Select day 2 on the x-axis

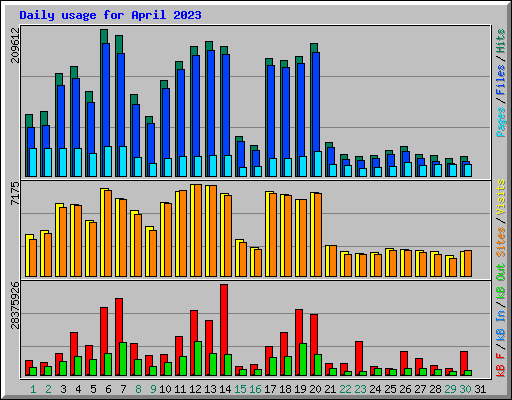pyautogui.click(x=48, y=389)
